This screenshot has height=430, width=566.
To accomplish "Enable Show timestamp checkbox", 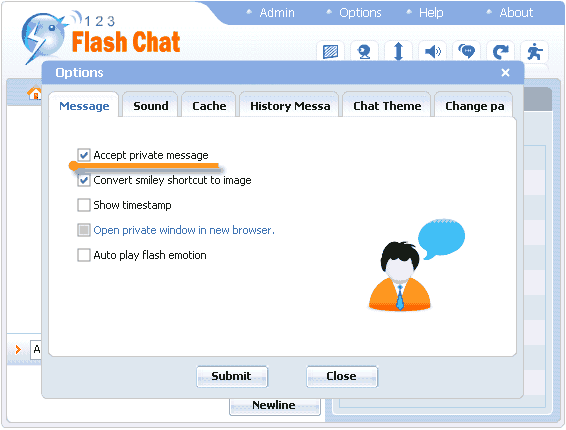I will [x=84, y=205].
